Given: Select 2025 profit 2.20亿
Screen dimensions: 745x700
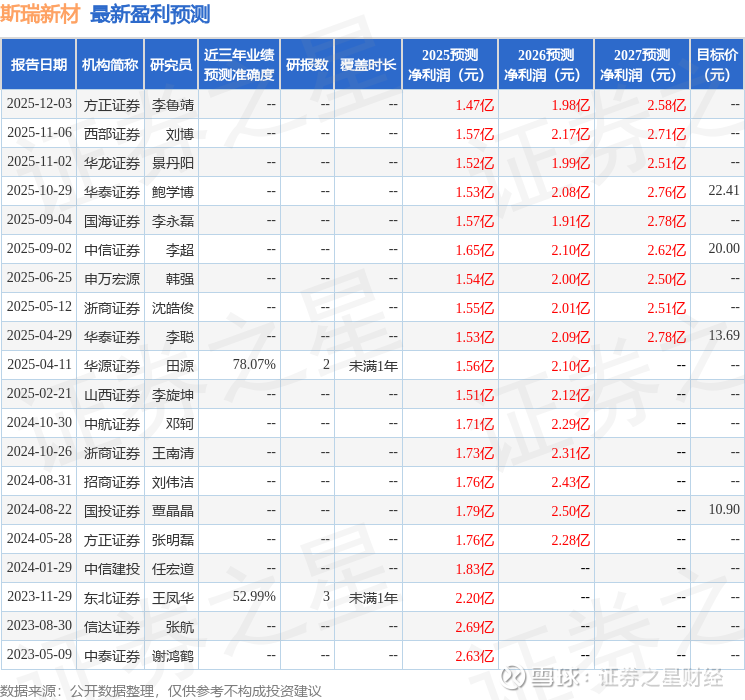Looking at the screenshot, I should pyautogui.click(x=475, y=598).
